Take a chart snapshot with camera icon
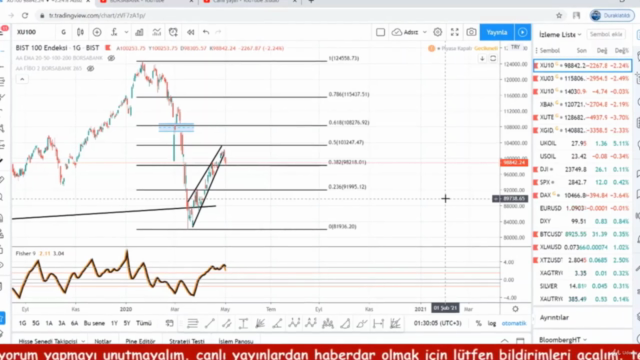The height and width of the screenshot is (360, 640). (471, 32)
